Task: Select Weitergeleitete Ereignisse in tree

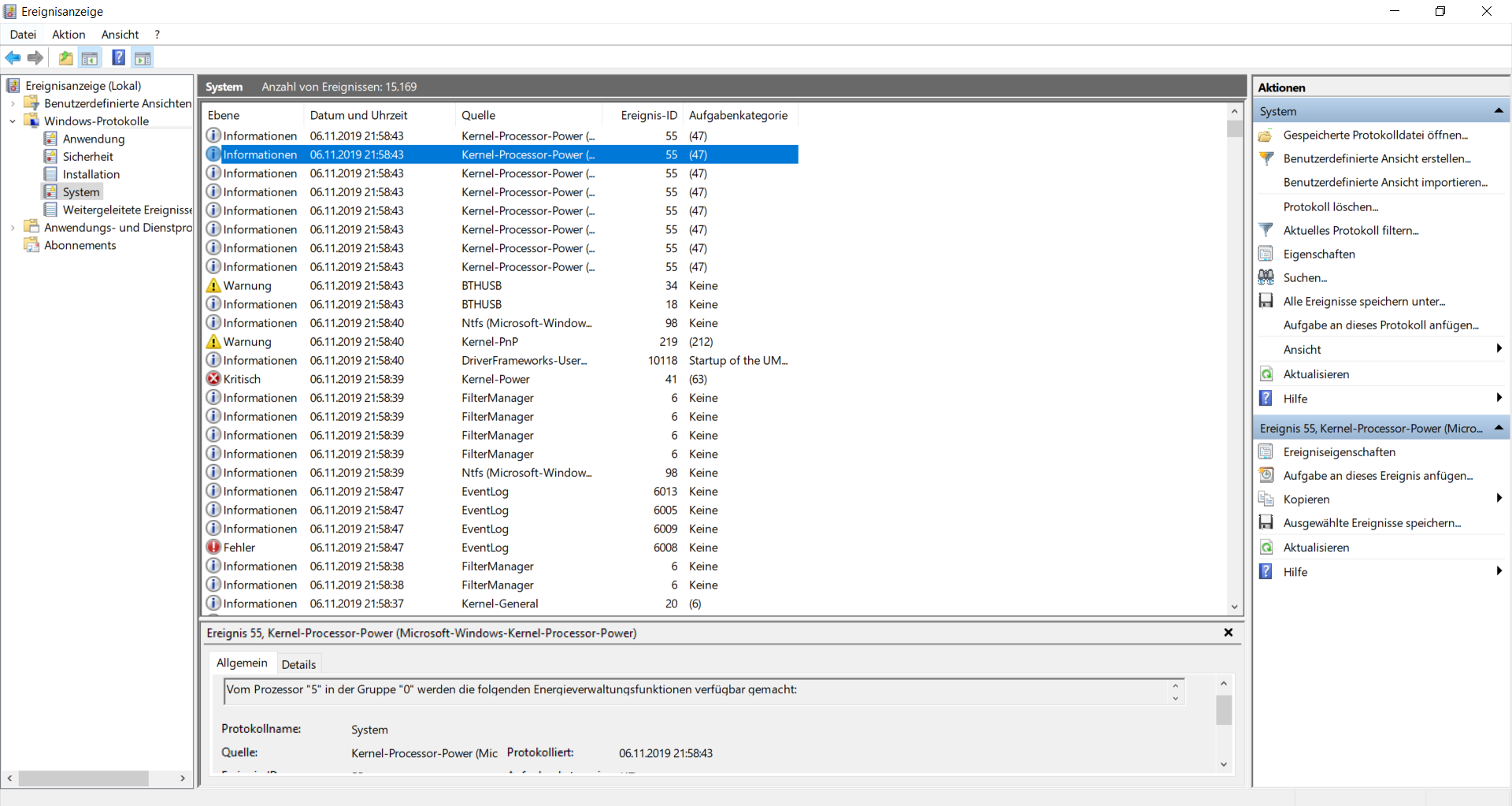Action: pos(128,210)
